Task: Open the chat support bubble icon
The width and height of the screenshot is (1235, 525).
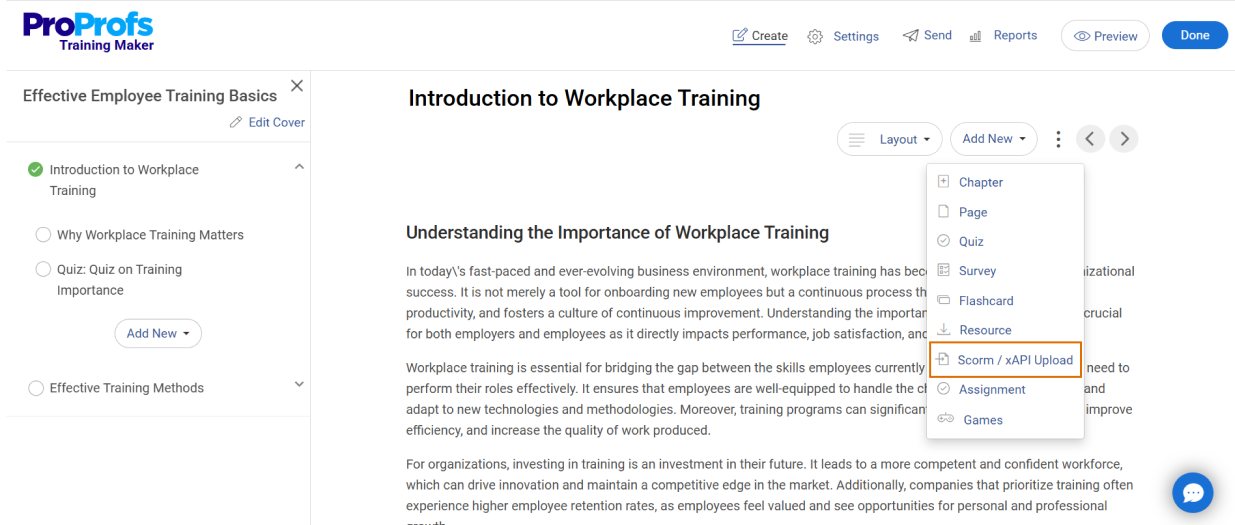Action: 1192,493
